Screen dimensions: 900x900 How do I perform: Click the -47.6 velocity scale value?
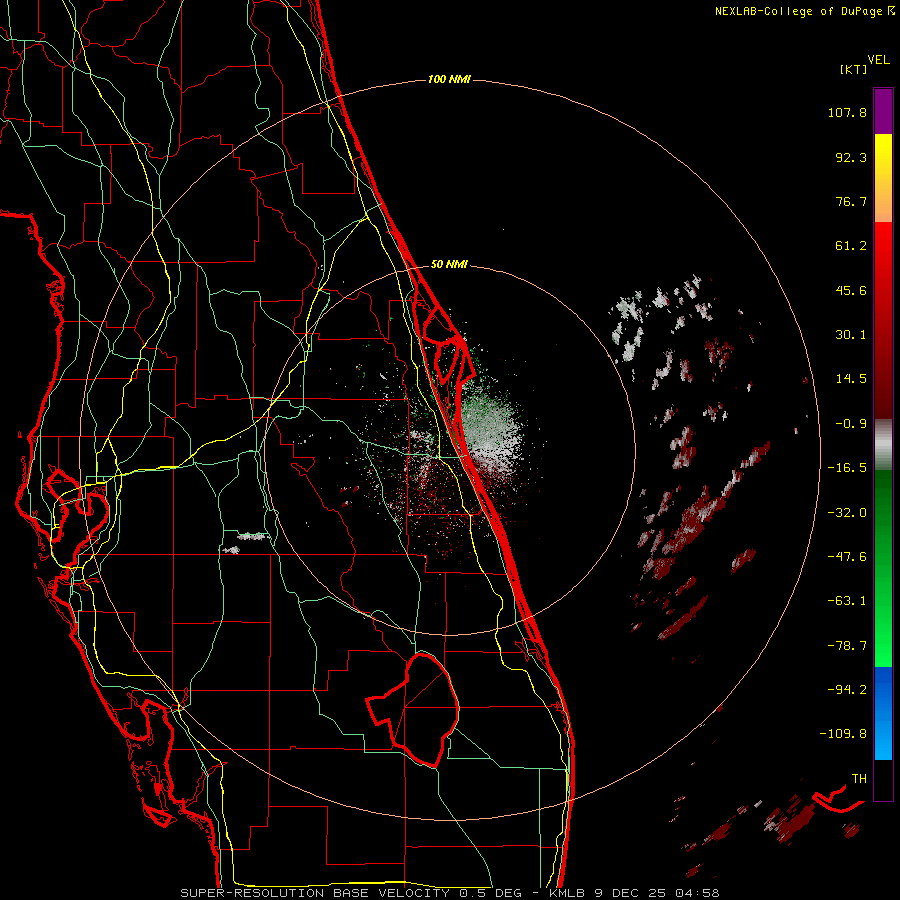[847, 557]
